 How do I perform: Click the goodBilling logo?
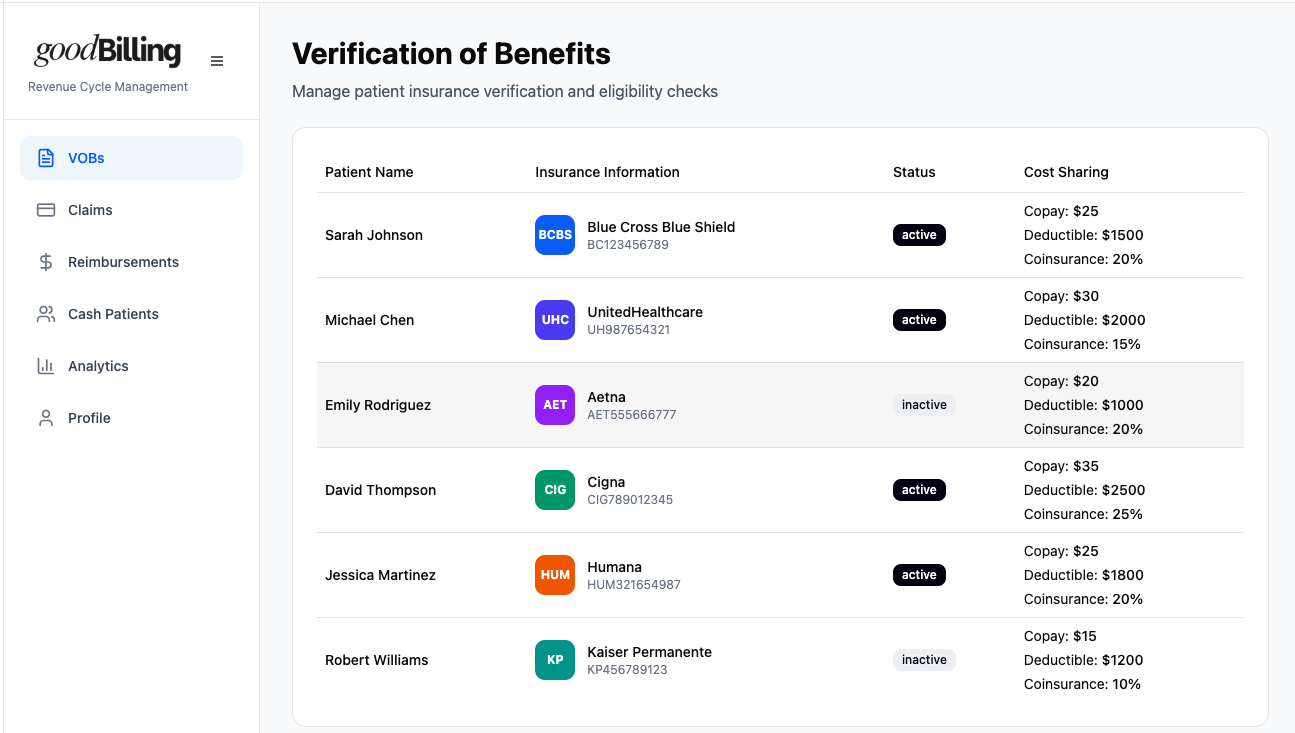108,51
